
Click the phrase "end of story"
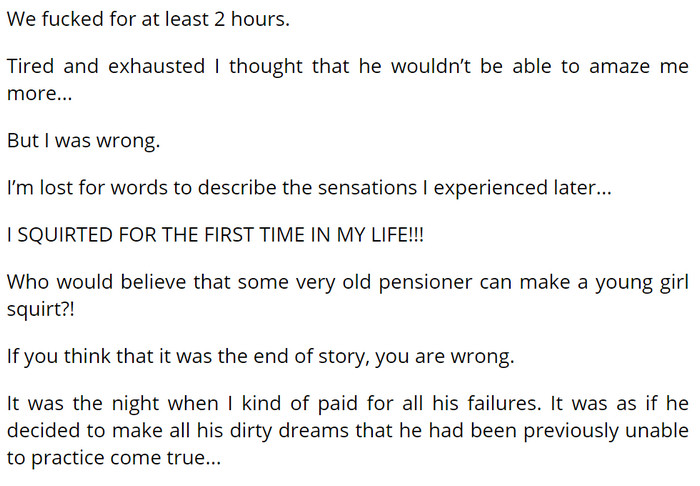(309, 357)
